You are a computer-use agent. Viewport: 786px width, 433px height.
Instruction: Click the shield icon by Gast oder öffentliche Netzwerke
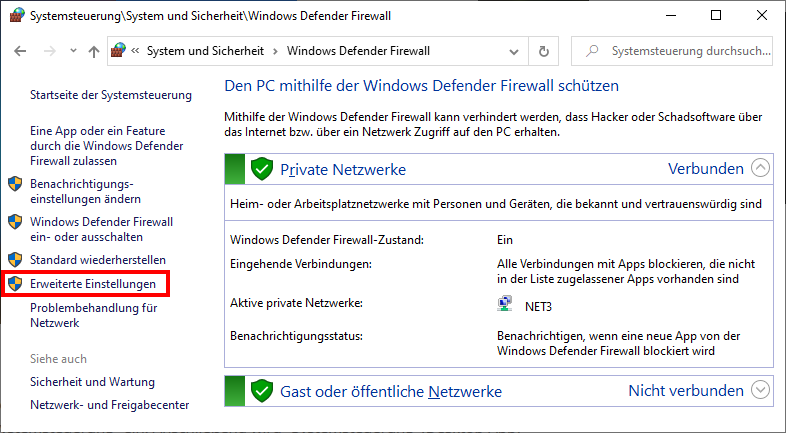(x=262, y=390)
